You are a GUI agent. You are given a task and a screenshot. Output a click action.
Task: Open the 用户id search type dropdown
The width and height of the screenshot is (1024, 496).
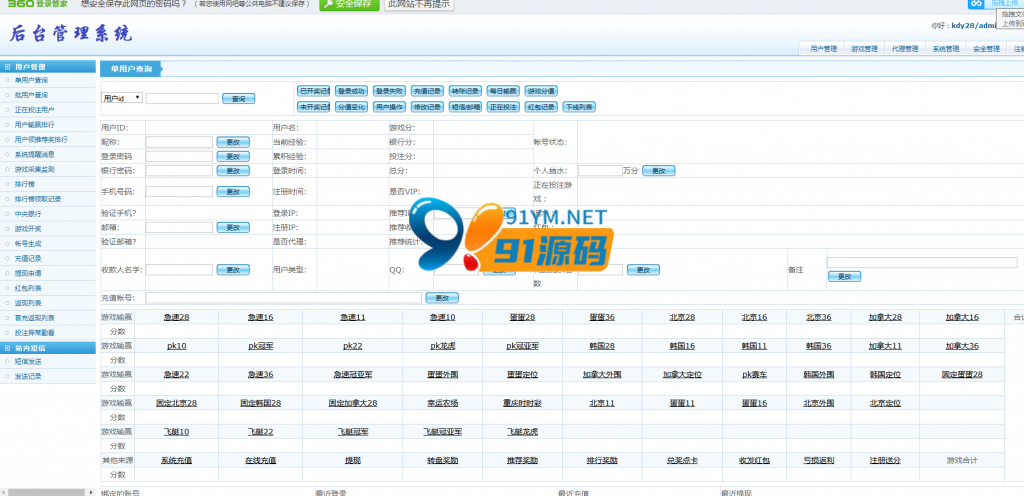pos(122,98)
